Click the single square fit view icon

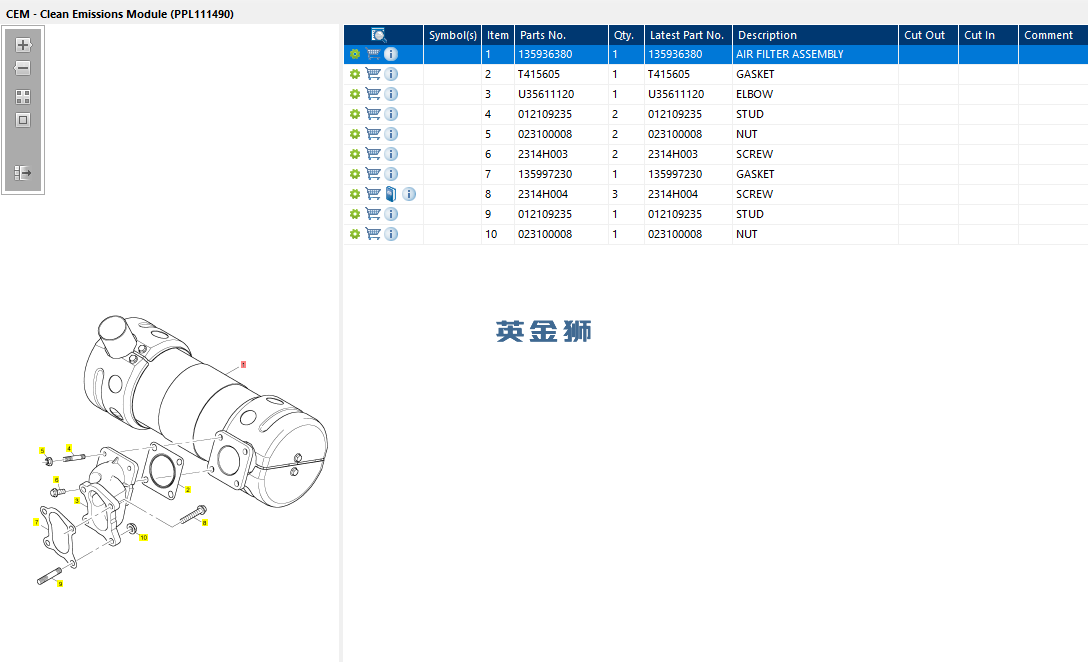23,120
